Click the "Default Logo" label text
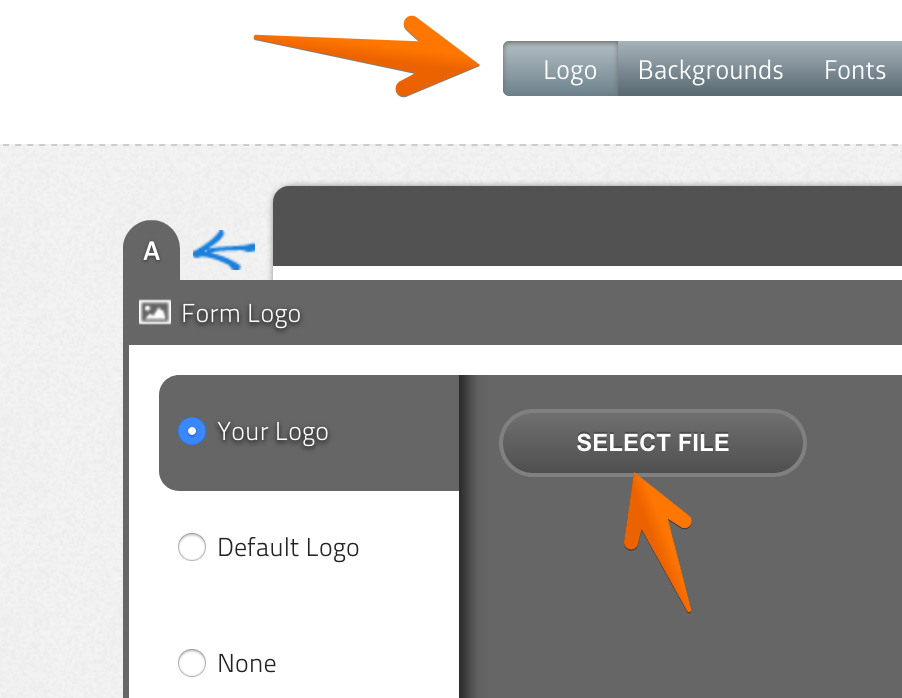902x698 pixels. [x=288, y=548]
